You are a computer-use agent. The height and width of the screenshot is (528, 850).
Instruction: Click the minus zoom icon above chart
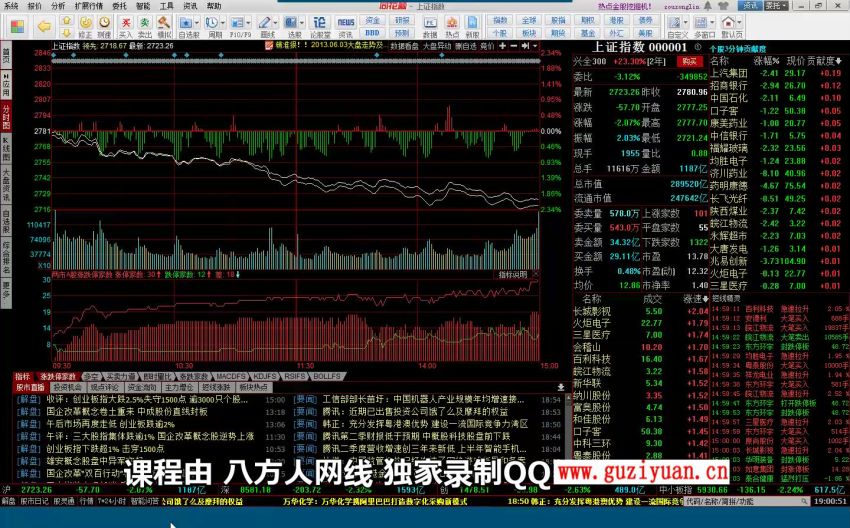point(514,46)
